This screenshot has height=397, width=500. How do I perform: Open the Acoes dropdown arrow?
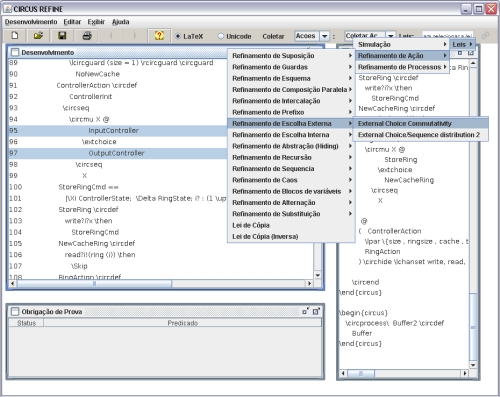(x=324, y=36)
